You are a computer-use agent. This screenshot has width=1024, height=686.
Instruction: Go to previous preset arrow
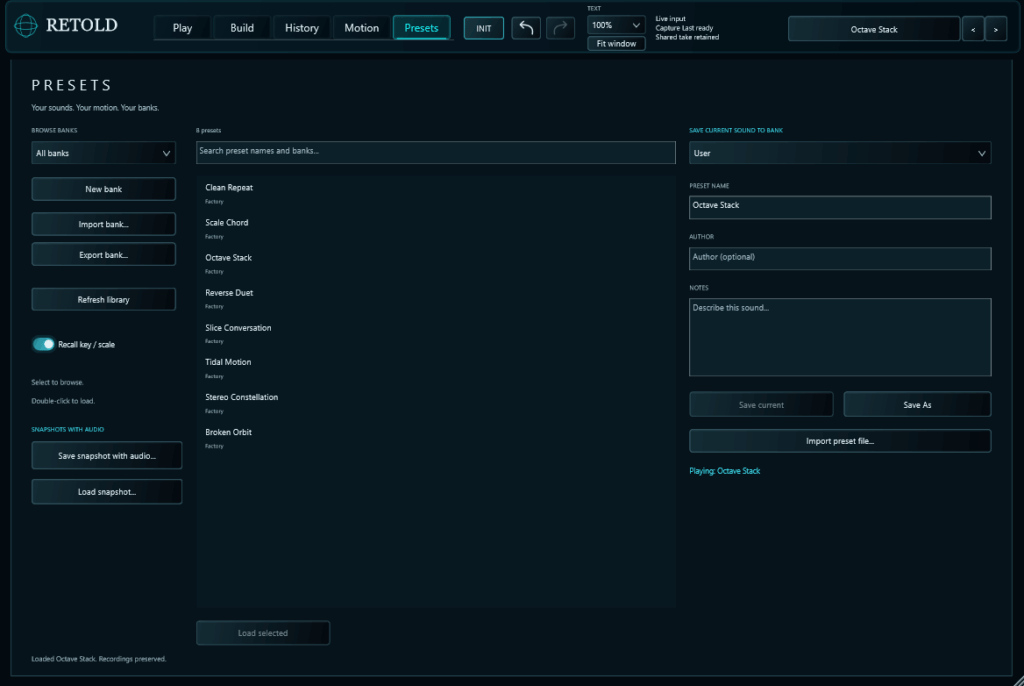973,29
